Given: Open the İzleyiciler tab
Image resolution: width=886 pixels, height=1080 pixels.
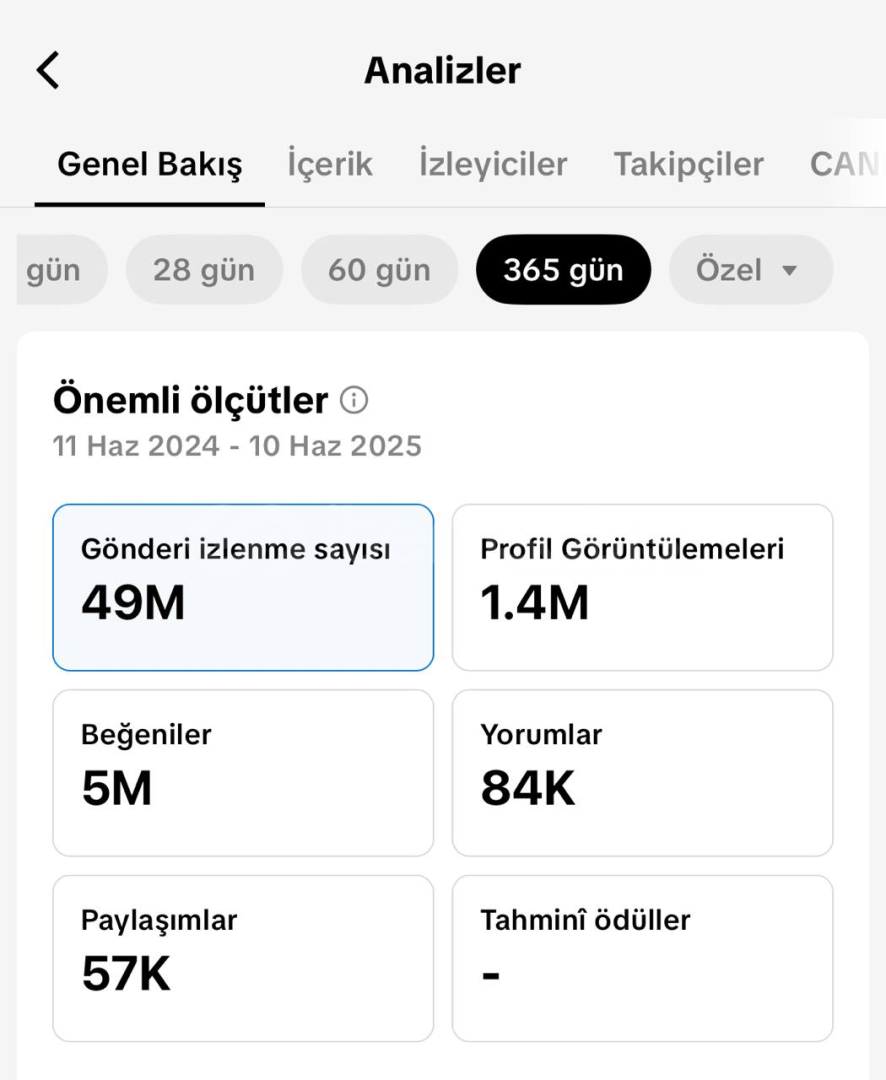Looking at the screenshot, I should [493, 165].
